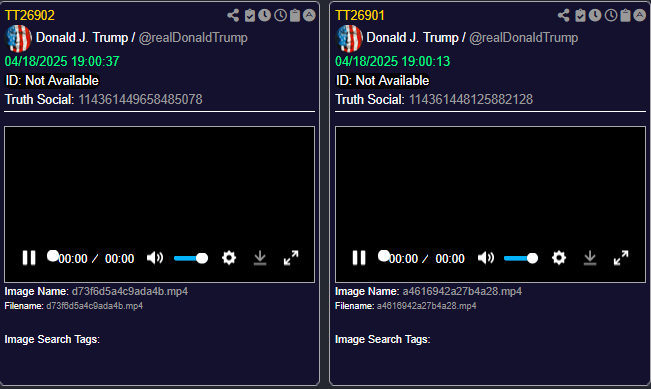This screenshot has height=389, width=651.
Task: Mute audio on the left video player
Action: coord(155,258)
